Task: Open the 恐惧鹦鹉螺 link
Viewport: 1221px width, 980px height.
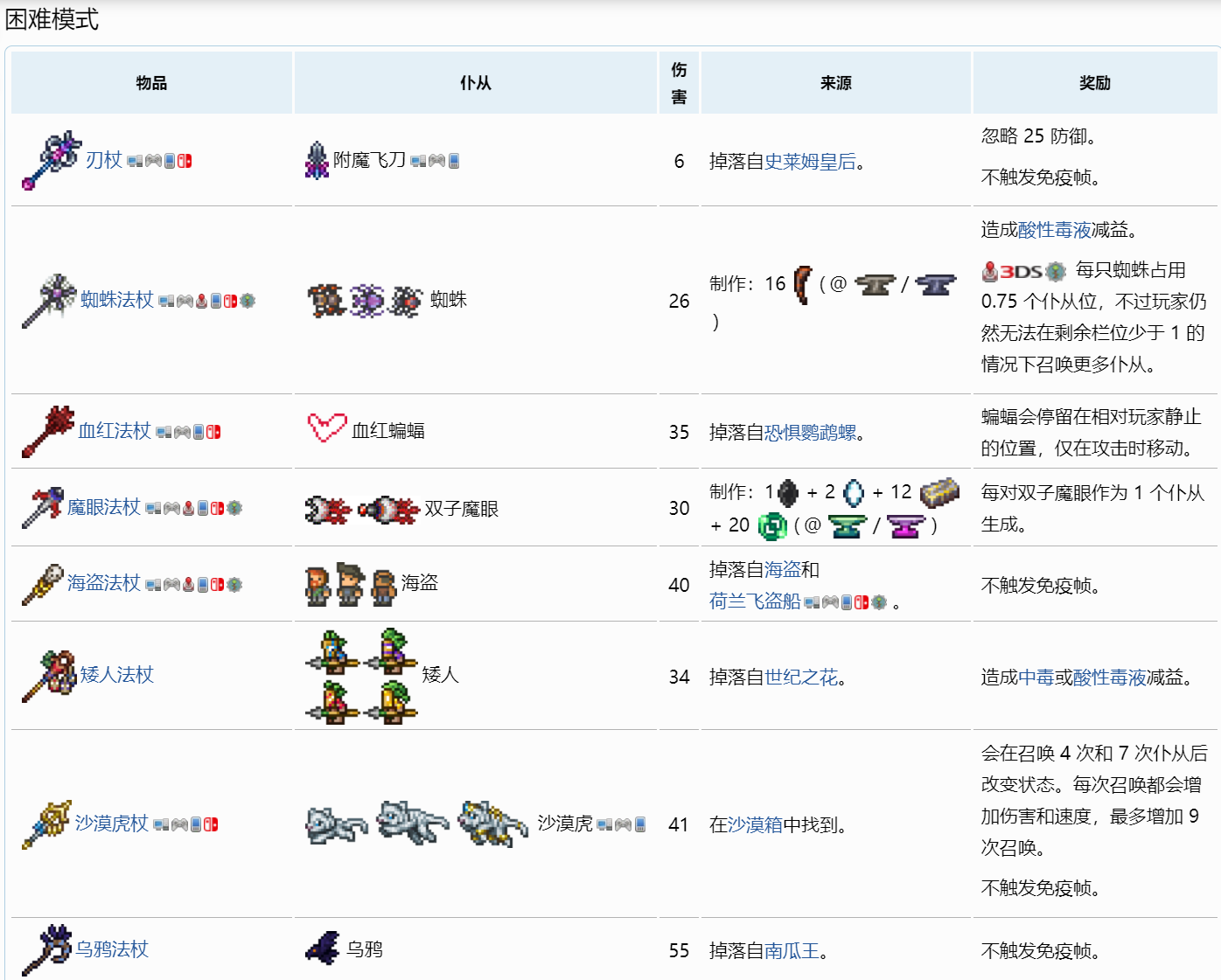Action: coord(810,433)
